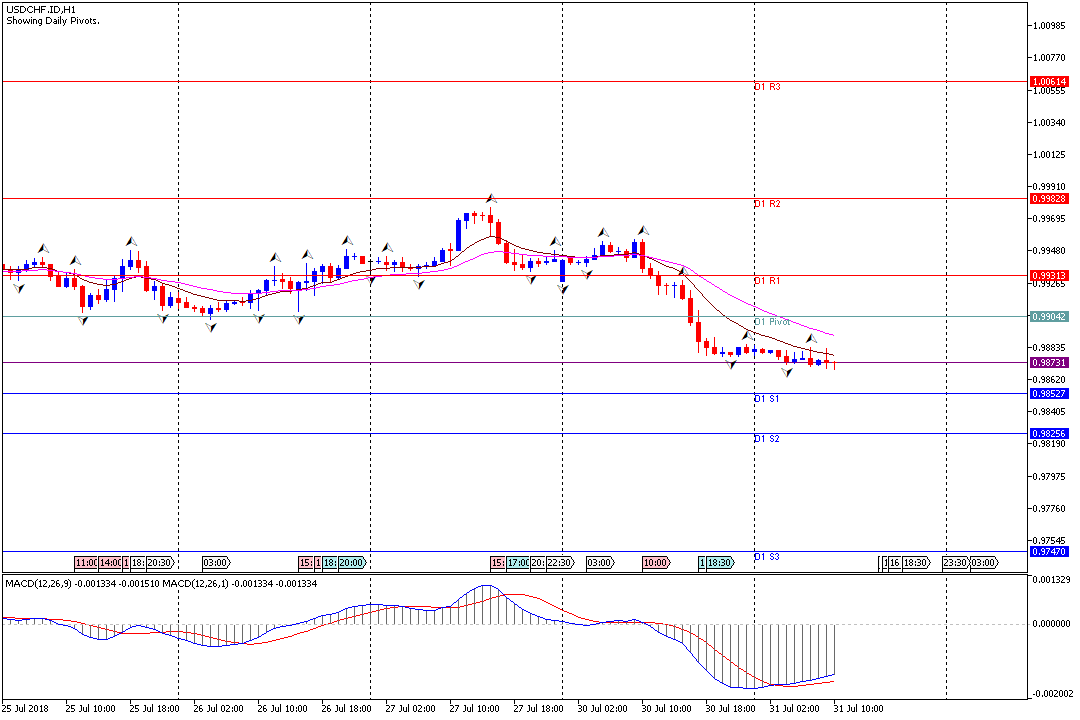This screenshot has width=1080, height=720.
Task: Select the red 0.99313 price tag
Action: coord(1049,276)
